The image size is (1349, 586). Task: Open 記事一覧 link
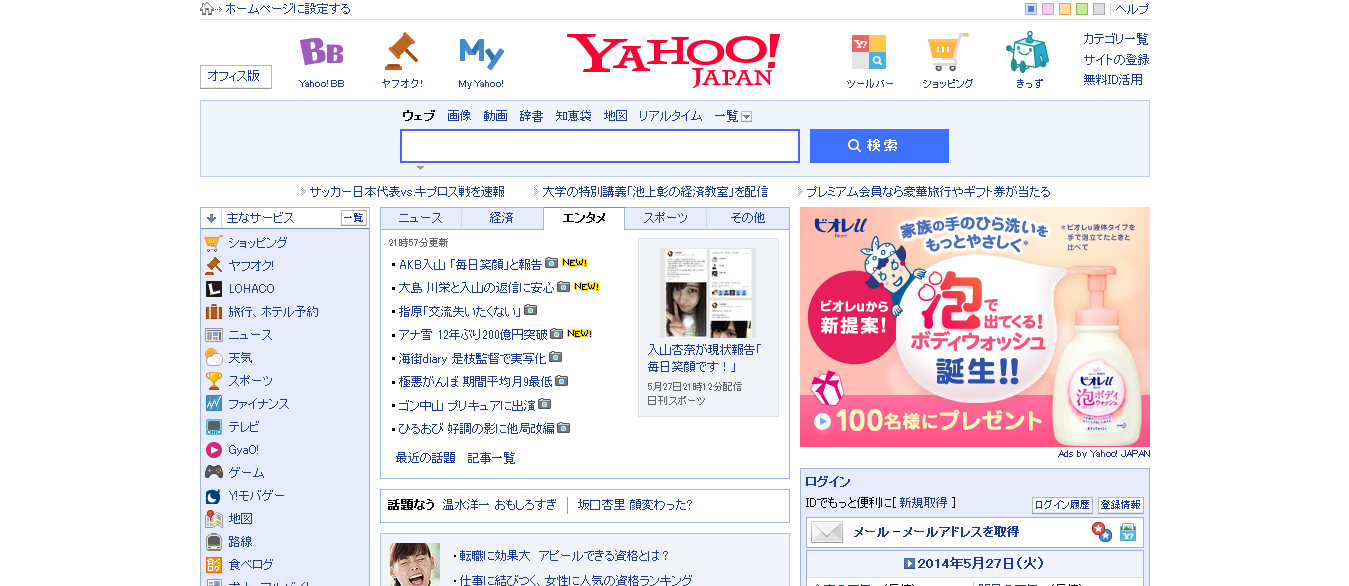coord(492,458)
